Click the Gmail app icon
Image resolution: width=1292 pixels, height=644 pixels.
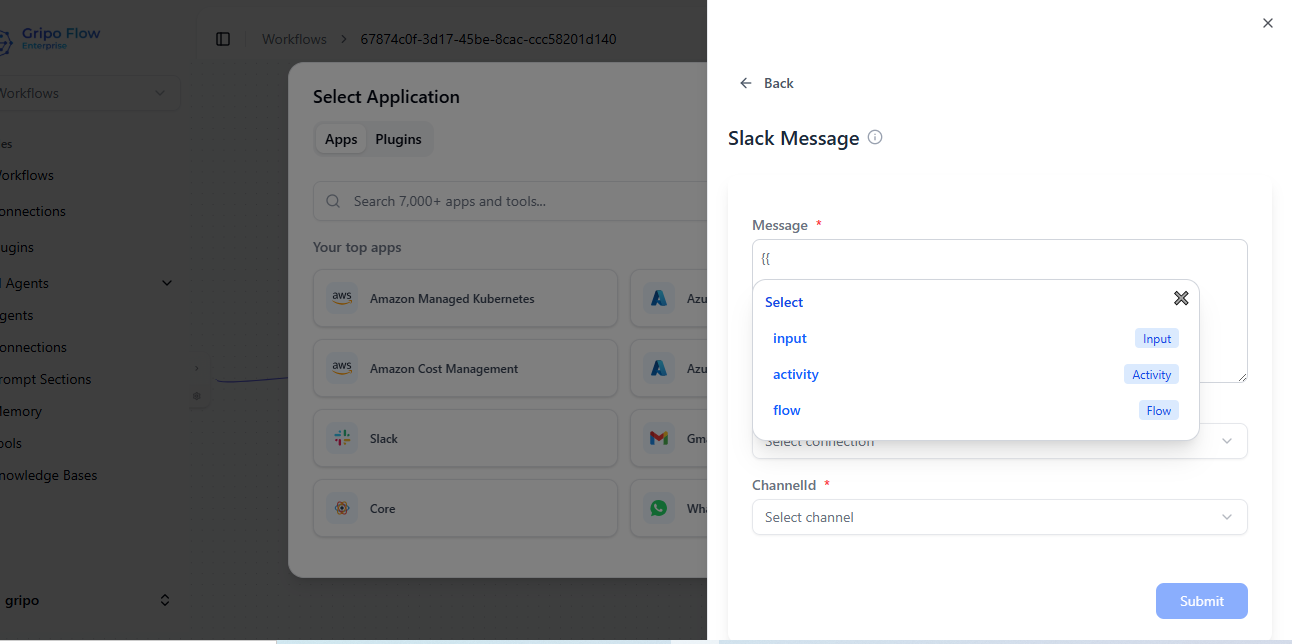coord(658,438)
